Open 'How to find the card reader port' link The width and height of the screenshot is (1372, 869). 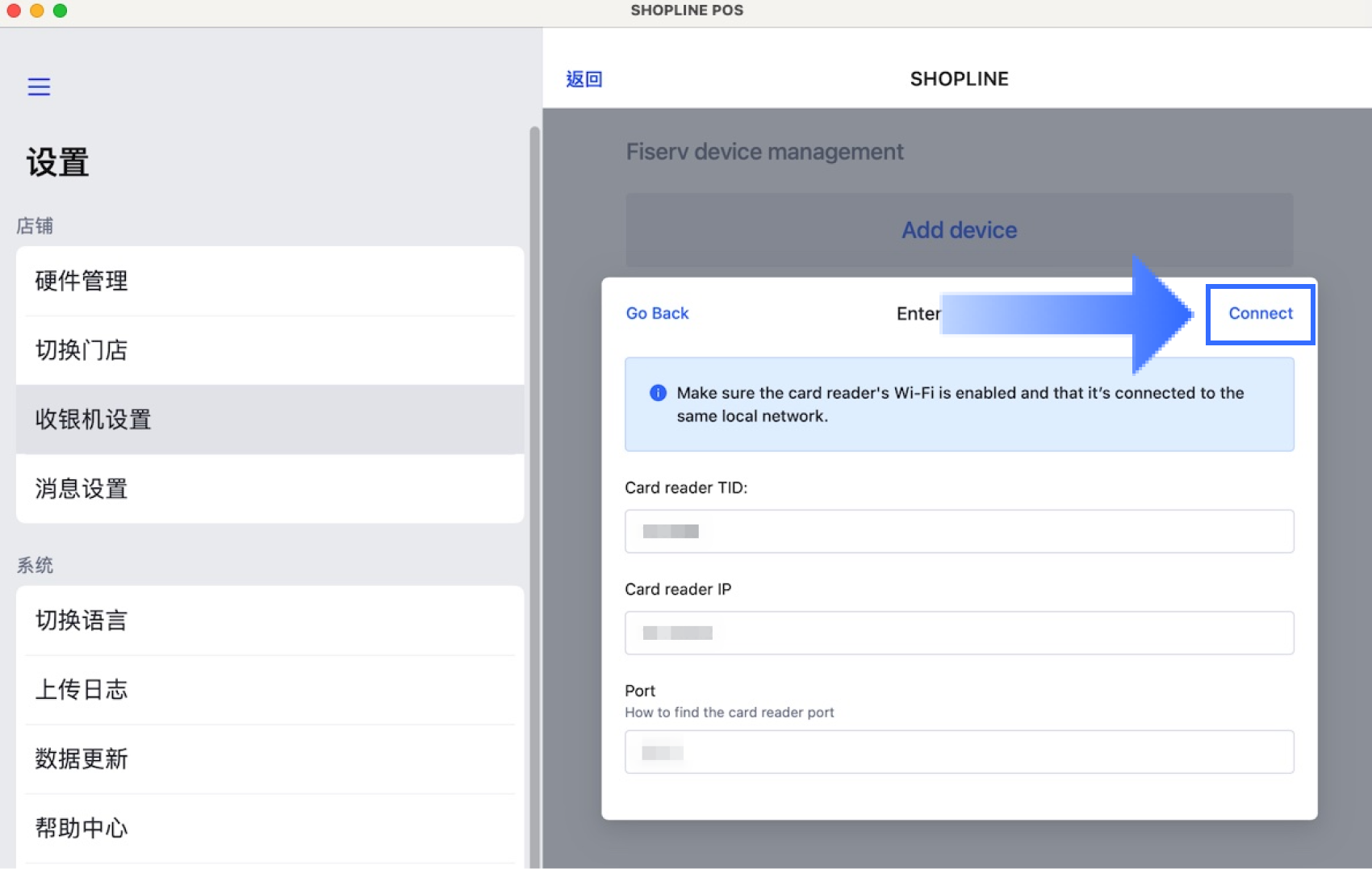(x=729, y=712)
